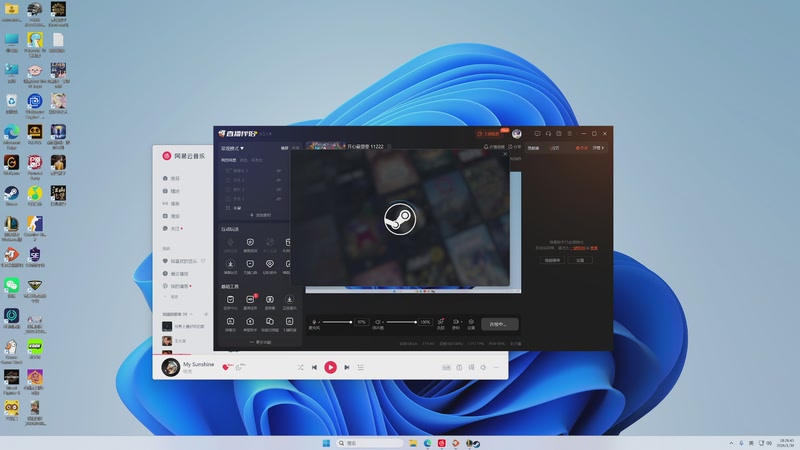This screenshot has height=450, width=800.
Task: Open 最近播放 in NetEase sidebar
Action: [x=175, y=273]
